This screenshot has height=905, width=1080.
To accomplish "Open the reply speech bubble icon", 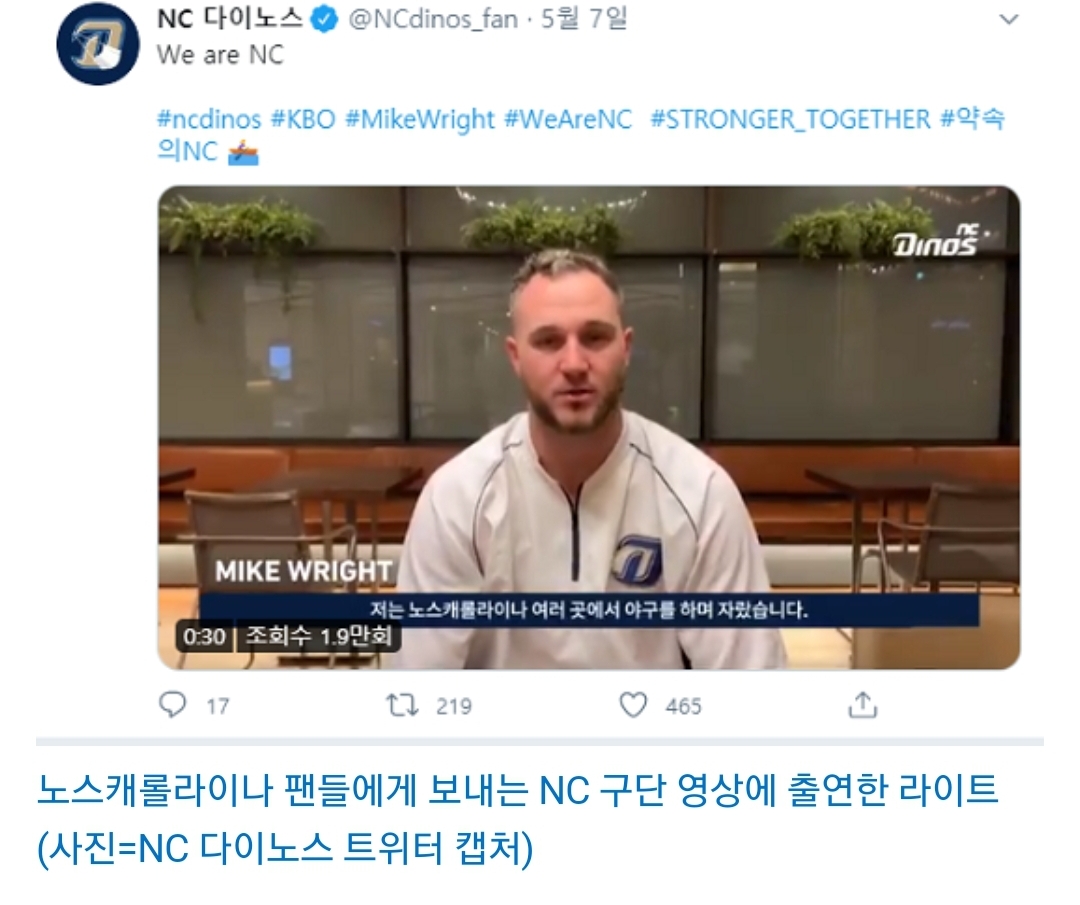I will [x=172, y=705].
